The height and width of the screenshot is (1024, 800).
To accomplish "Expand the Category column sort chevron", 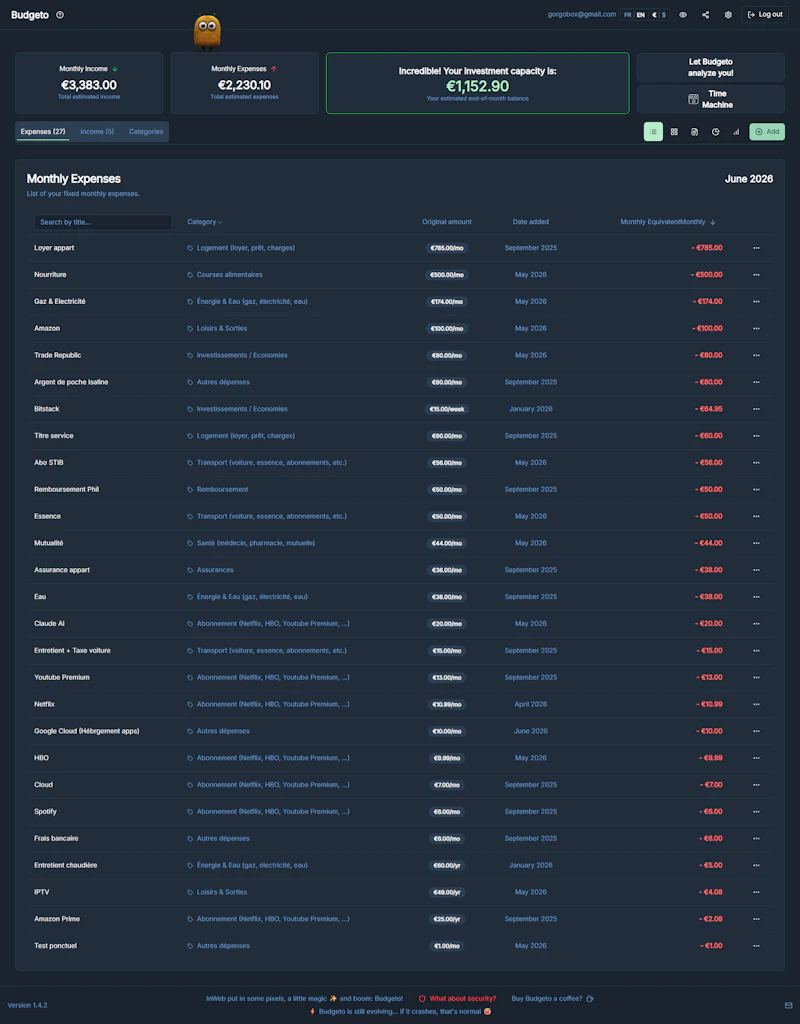I will click(x=220, y=223).
